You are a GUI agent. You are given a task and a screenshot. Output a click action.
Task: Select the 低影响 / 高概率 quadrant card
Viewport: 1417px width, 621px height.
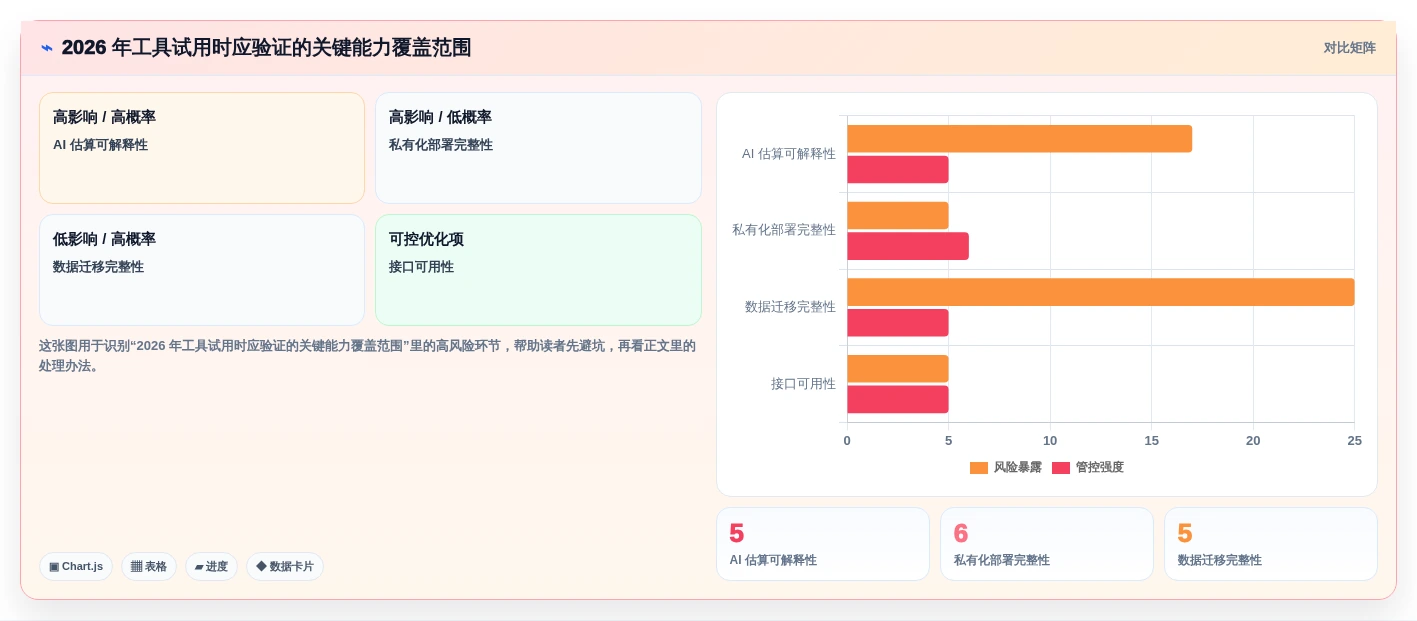202,270
